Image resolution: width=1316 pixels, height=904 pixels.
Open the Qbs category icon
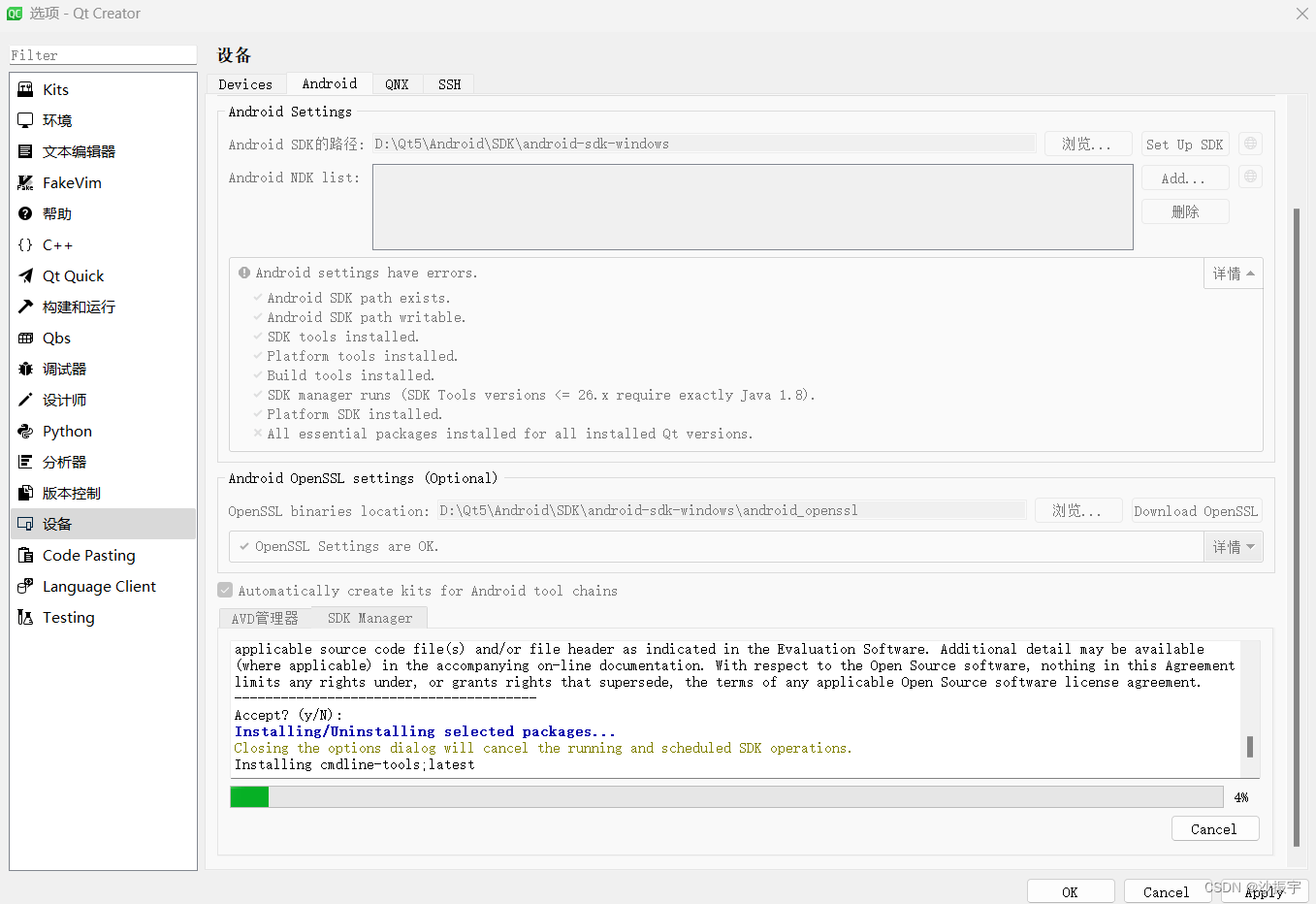point(25,338)
